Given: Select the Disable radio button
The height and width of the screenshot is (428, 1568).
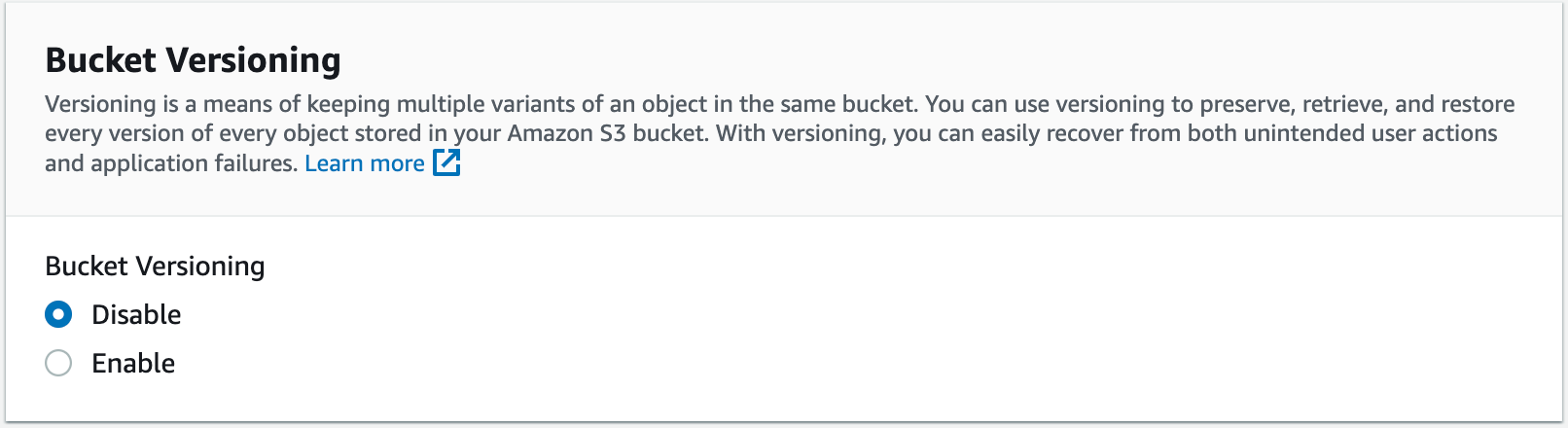Looking at the screenshot, I should pyautogui.click(x=58, y=314).
